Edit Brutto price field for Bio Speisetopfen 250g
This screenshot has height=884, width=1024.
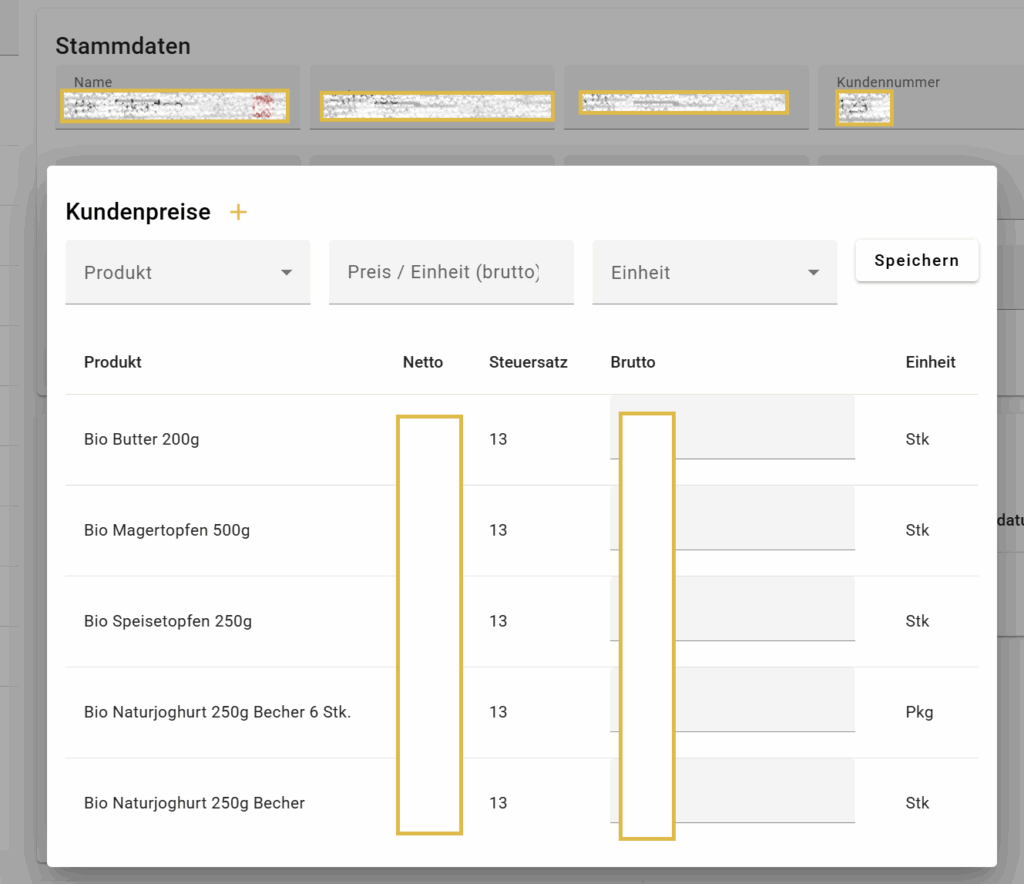762,610
